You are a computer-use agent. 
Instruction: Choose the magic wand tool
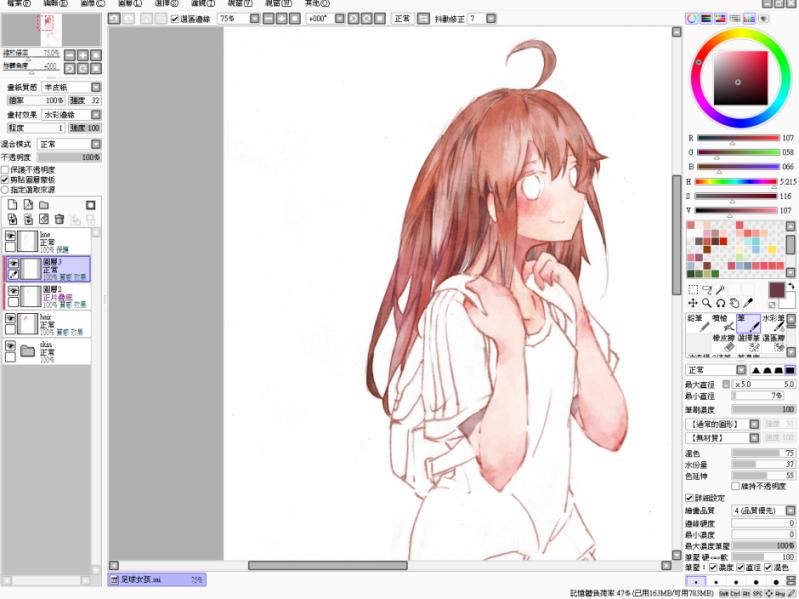720,290
